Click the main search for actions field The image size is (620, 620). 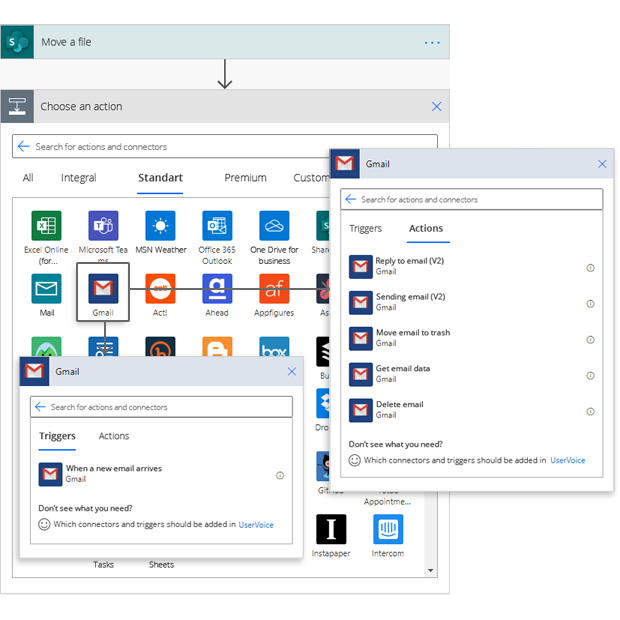click(x=225, y=147)
